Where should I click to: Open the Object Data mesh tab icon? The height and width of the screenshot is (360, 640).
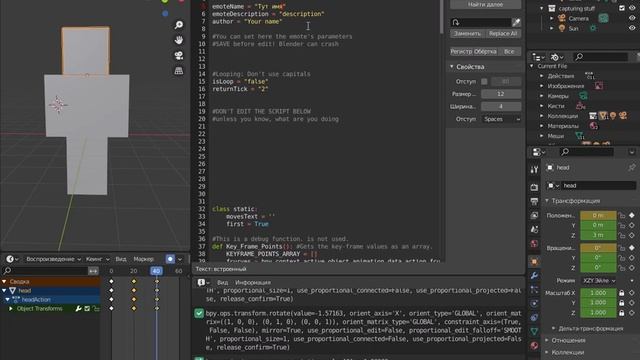tap(534, 331)
